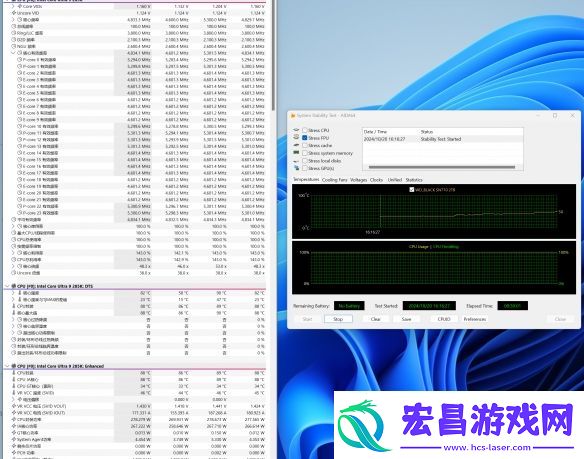Click the clock icon beside Uncore ratio row
Image resolution: width=584 pixels, height=459 pixels.
point(14,273)
